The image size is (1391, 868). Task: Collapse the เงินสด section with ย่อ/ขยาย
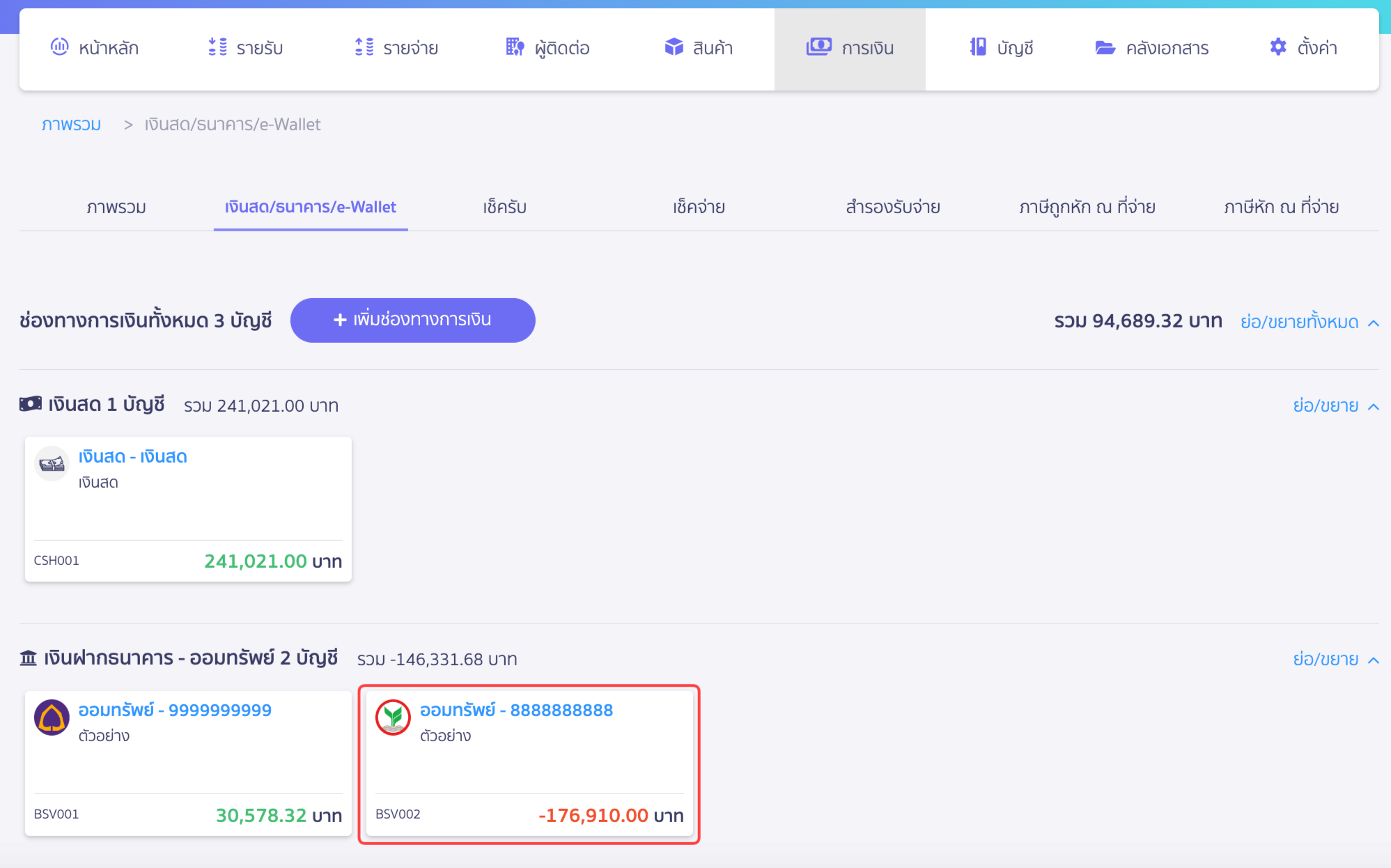(x=1336, y=405)
